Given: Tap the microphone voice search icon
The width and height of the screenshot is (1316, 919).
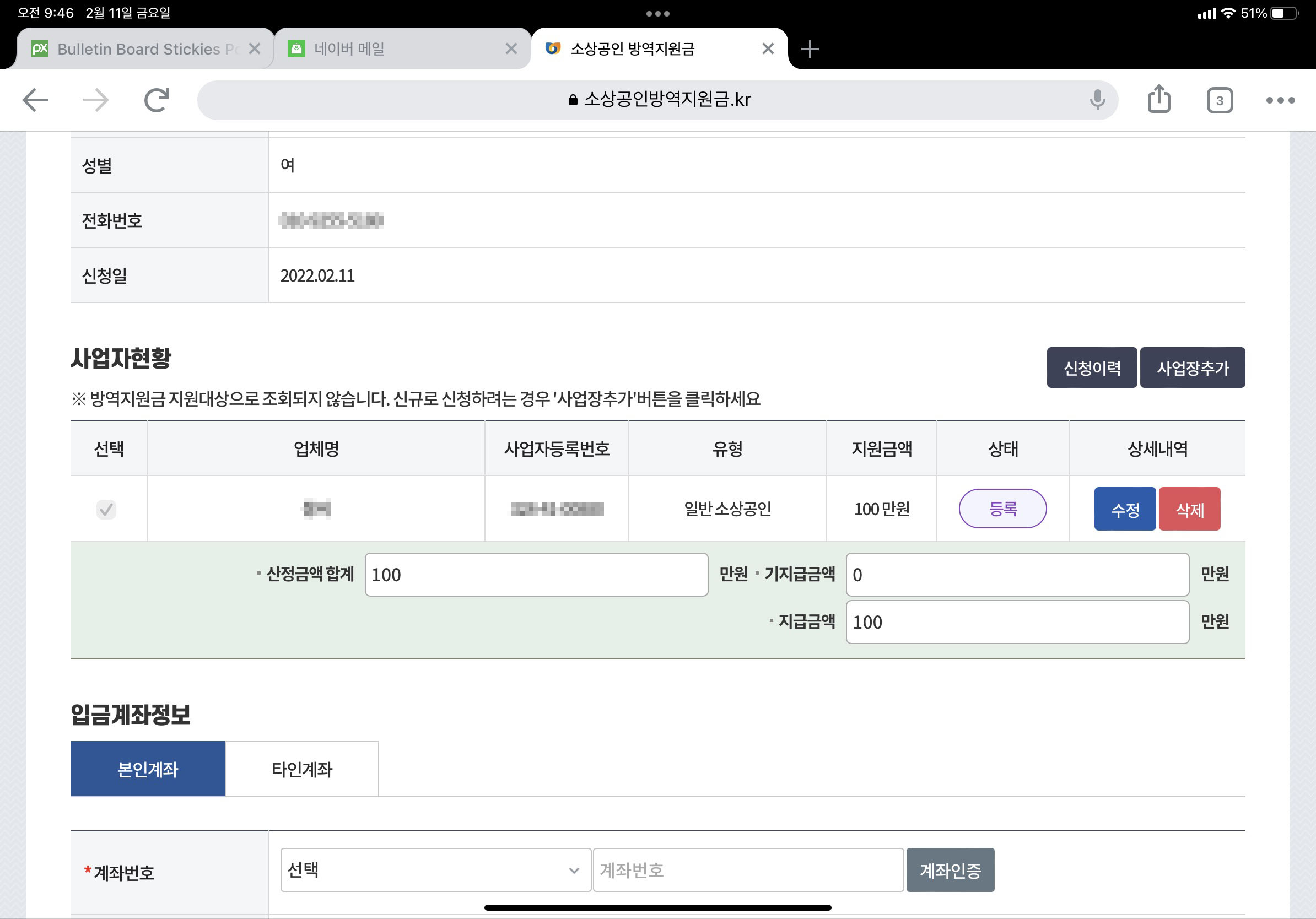Looking at the screenshot, I should coord(1097,100).
